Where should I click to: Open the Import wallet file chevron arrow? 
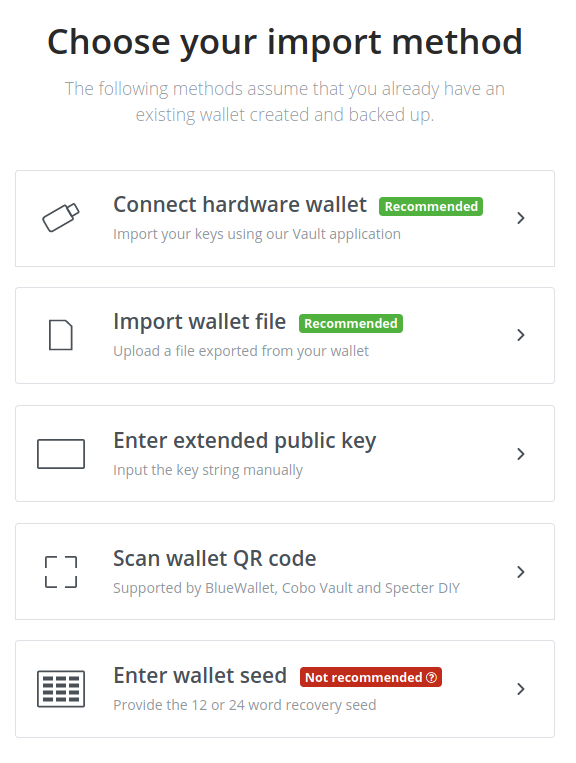521,335
